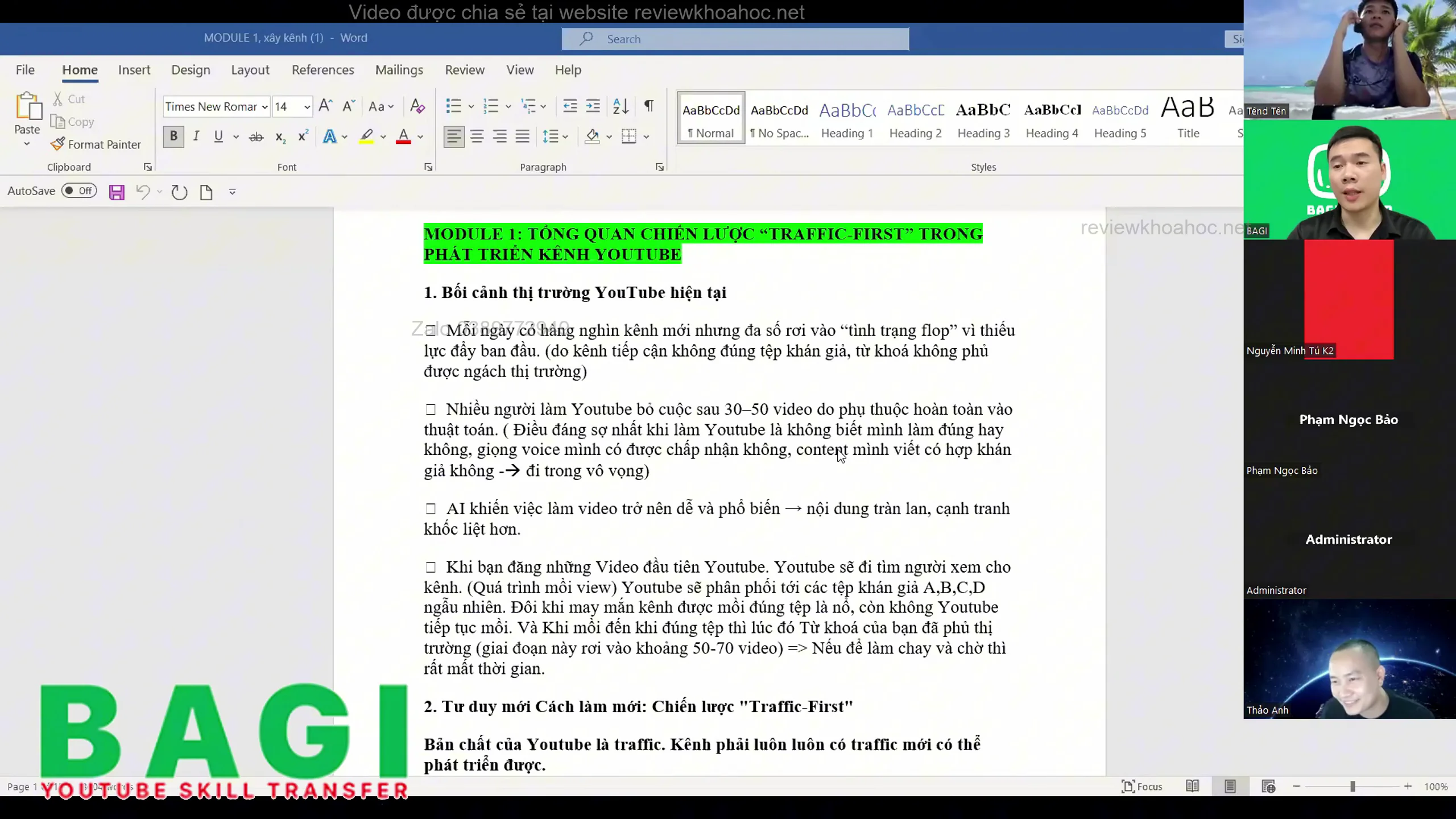Switch to Read Mode view in status bar
The height and width of the screenshot is (819, 1456).
pos(1193,786)
